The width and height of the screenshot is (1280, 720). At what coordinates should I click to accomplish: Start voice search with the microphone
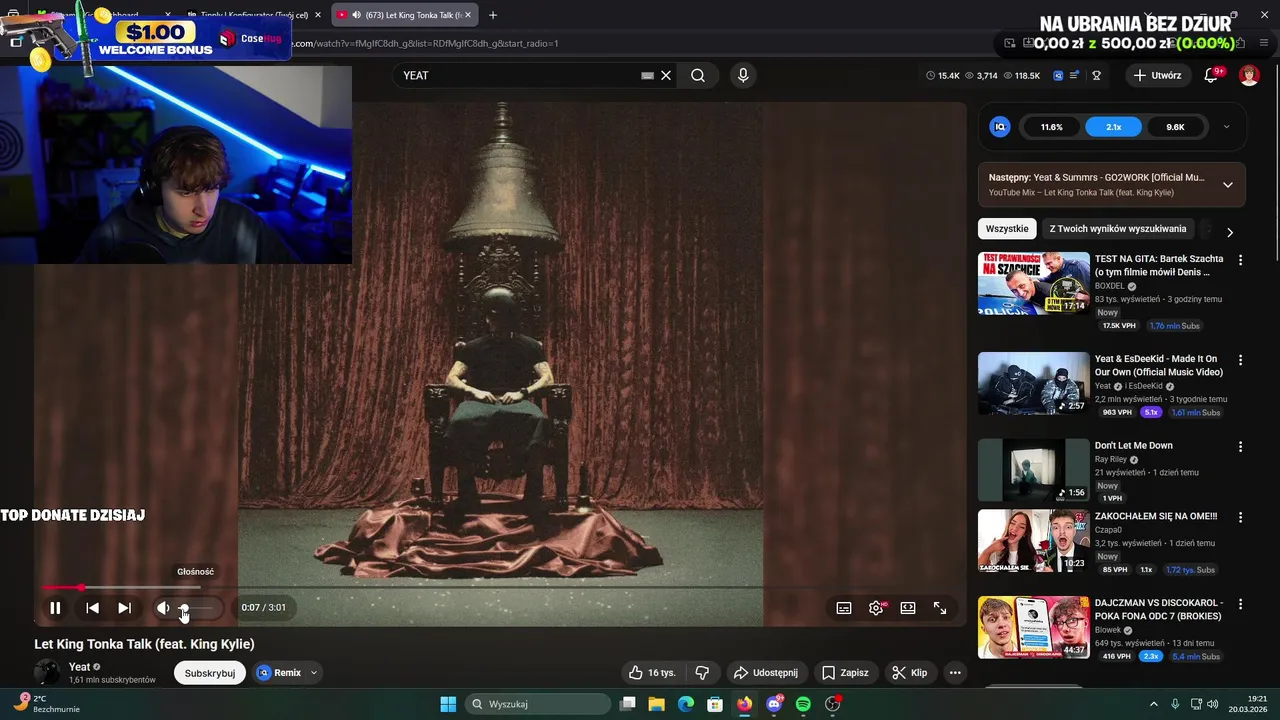coord(742,75)
